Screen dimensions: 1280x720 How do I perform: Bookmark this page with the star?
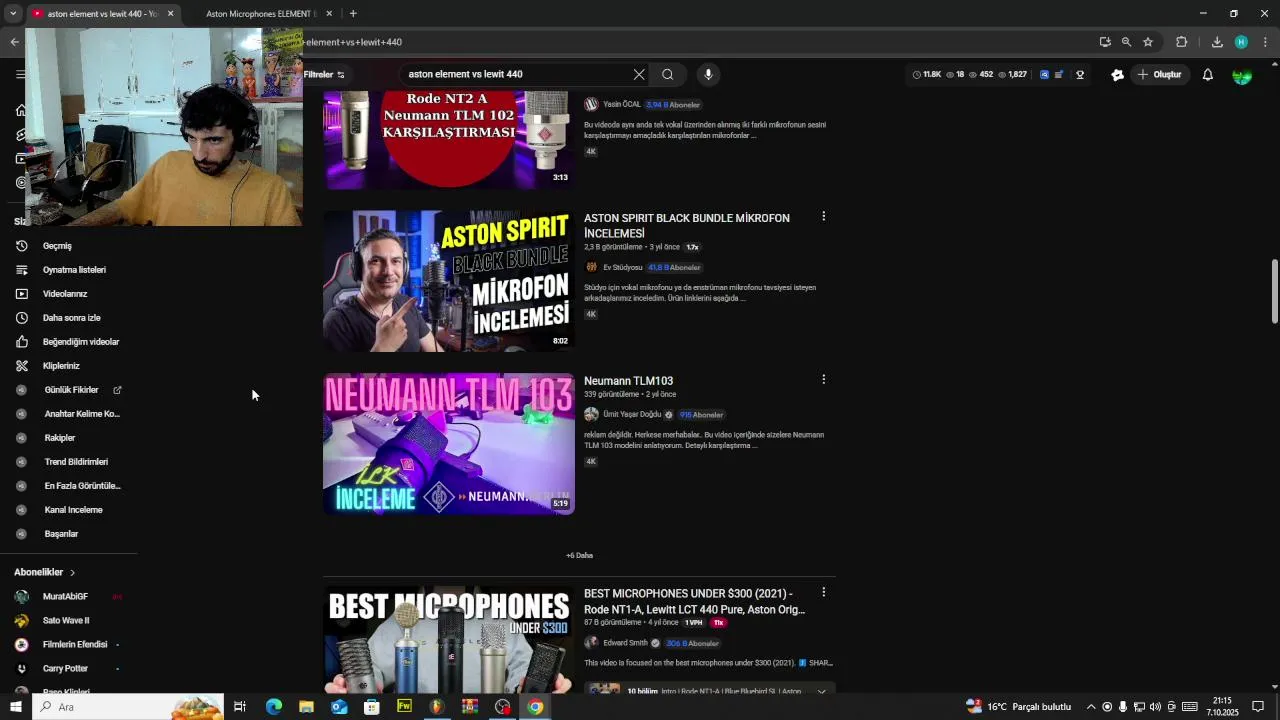(1148, 42)
